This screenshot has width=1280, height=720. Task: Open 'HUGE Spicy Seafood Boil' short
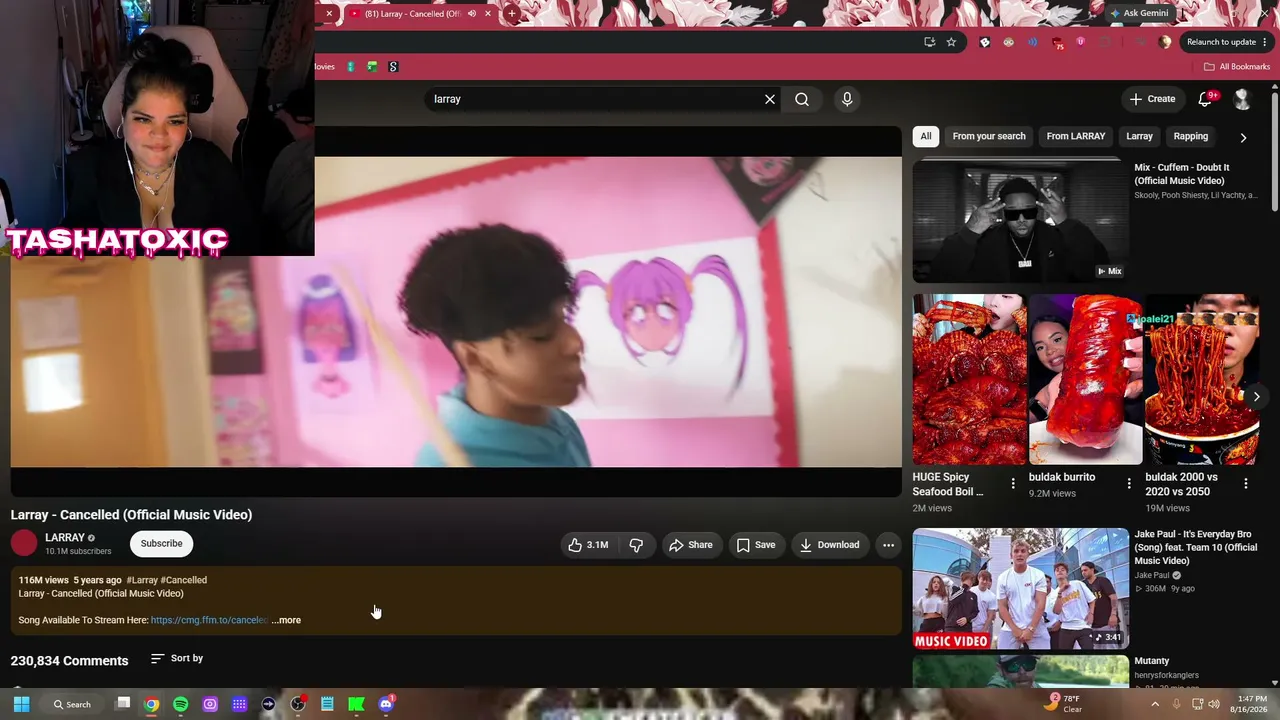pos(969,379)
